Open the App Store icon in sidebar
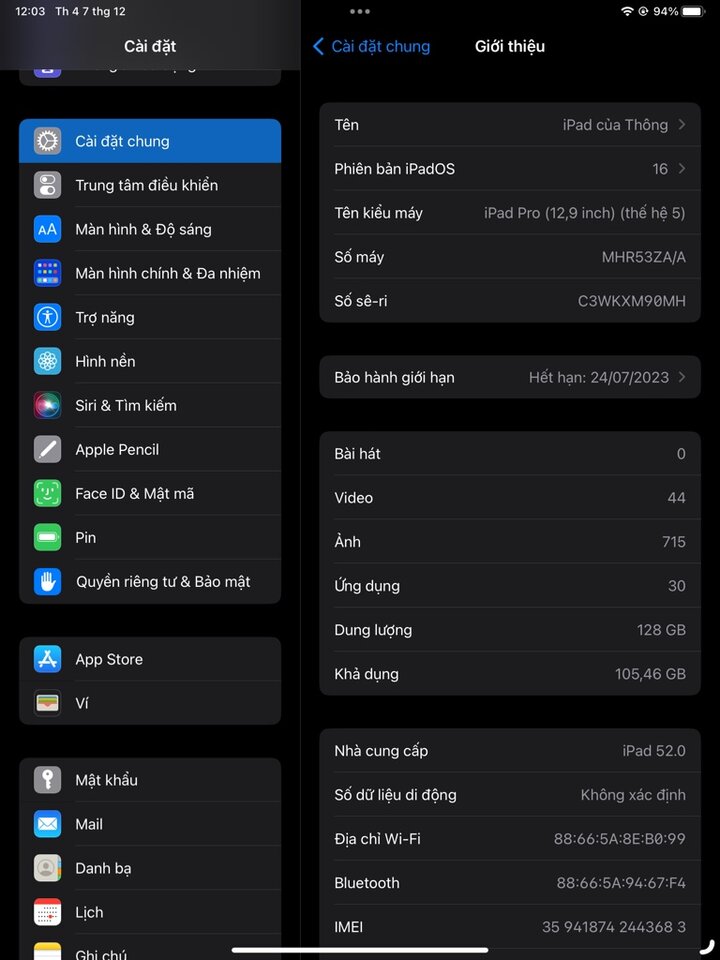This screenshot has width=720, height=960. pos(47,659)
